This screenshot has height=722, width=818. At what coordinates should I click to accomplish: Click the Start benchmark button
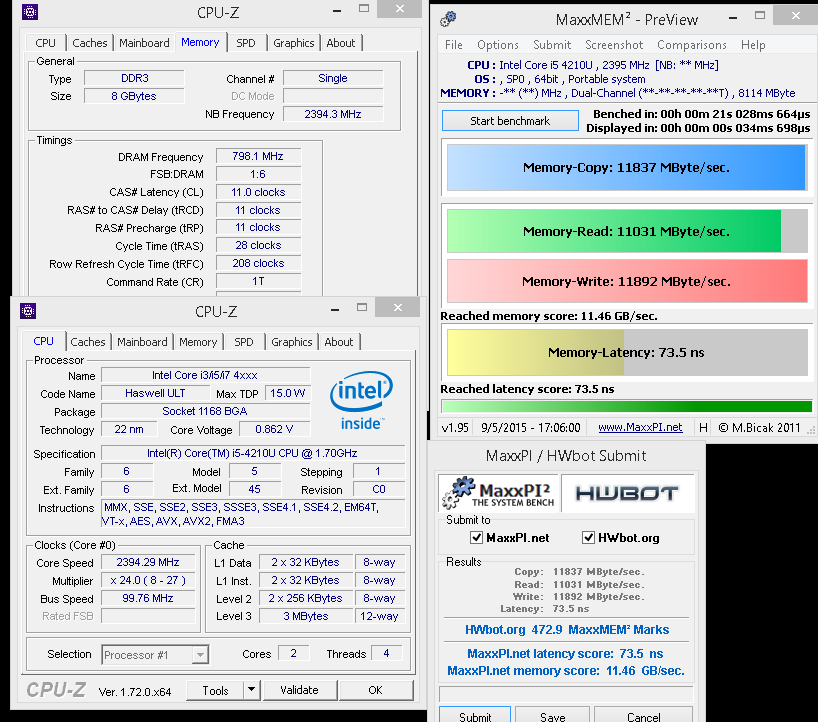[x=510, y=121]
